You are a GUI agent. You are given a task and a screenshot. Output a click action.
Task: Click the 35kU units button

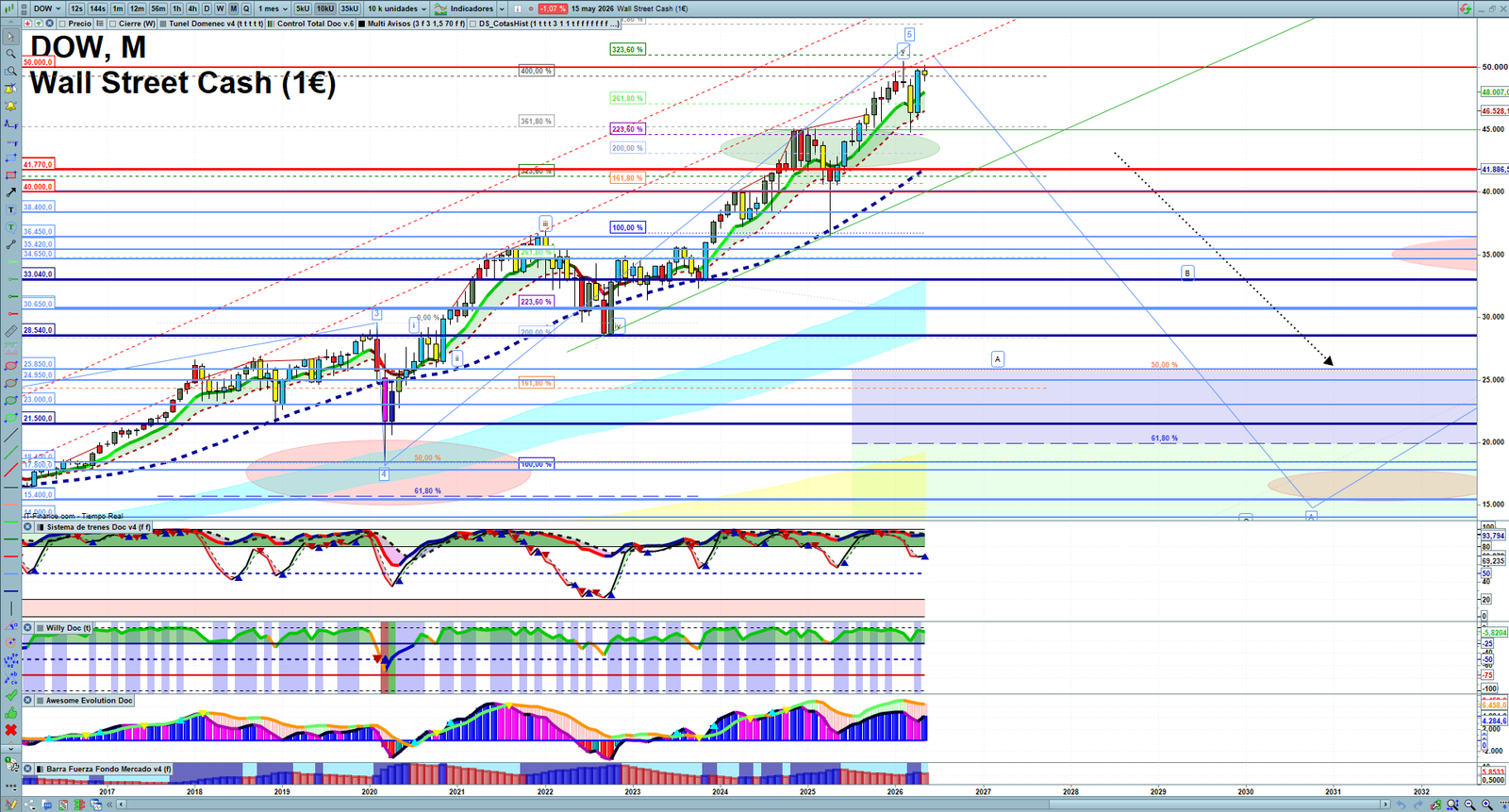(x=349, y=8)
